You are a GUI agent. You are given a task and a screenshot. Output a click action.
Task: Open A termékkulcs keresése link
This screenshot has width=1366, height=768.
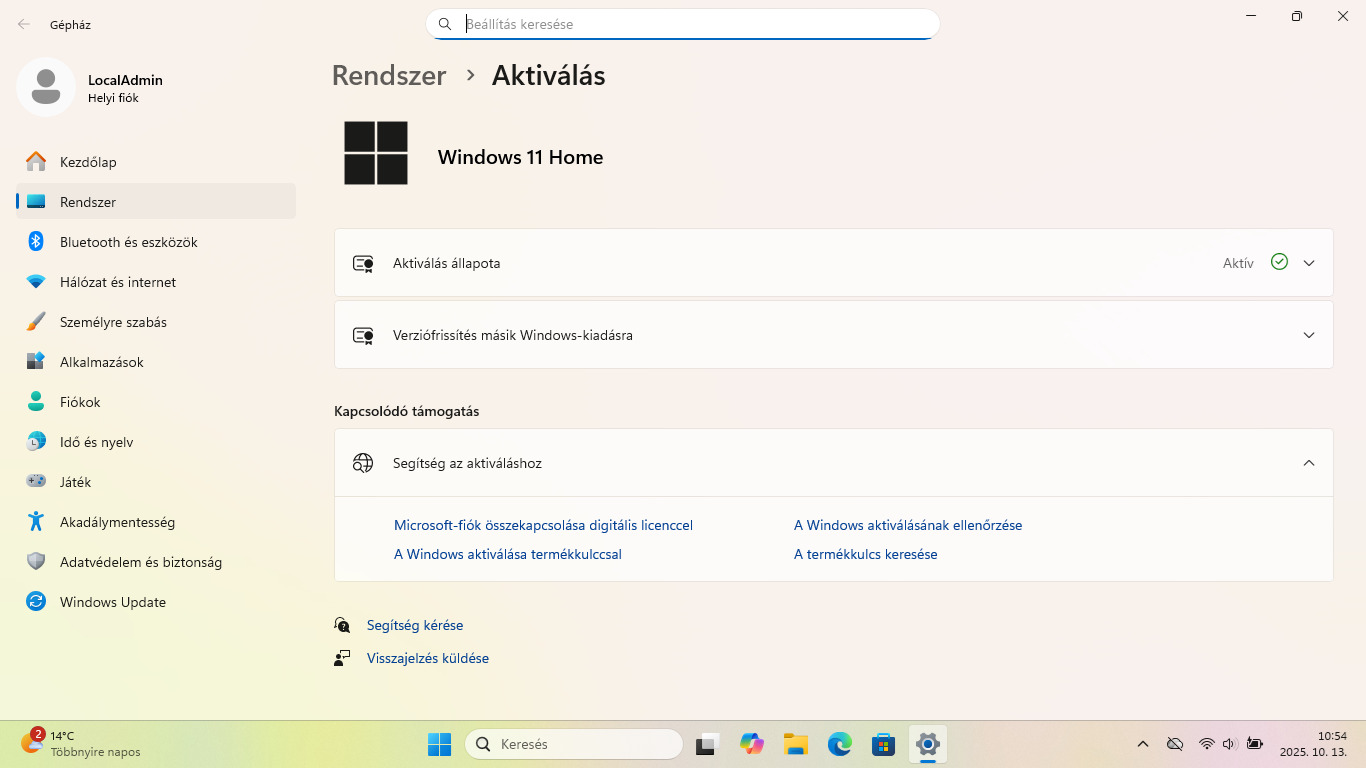coord(866,554)
